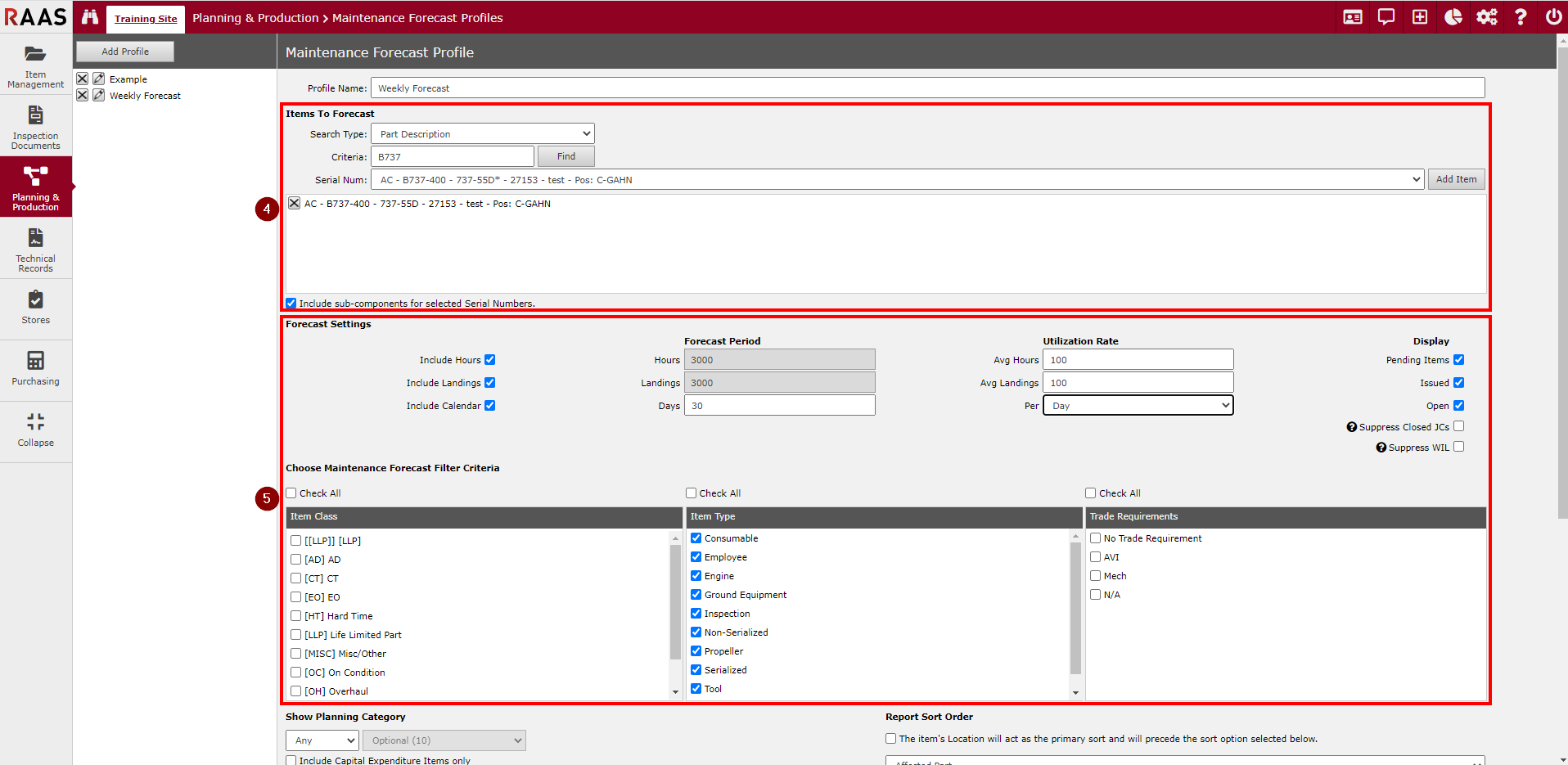Select the Weekly Forecast profile
Viewport: 1568px width, 765px height.
pos(145,96)
